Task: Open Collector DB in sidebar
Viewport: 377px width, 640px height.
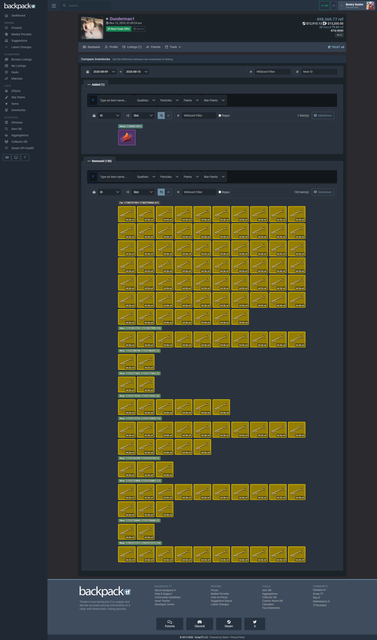Action: pos(19,142)
